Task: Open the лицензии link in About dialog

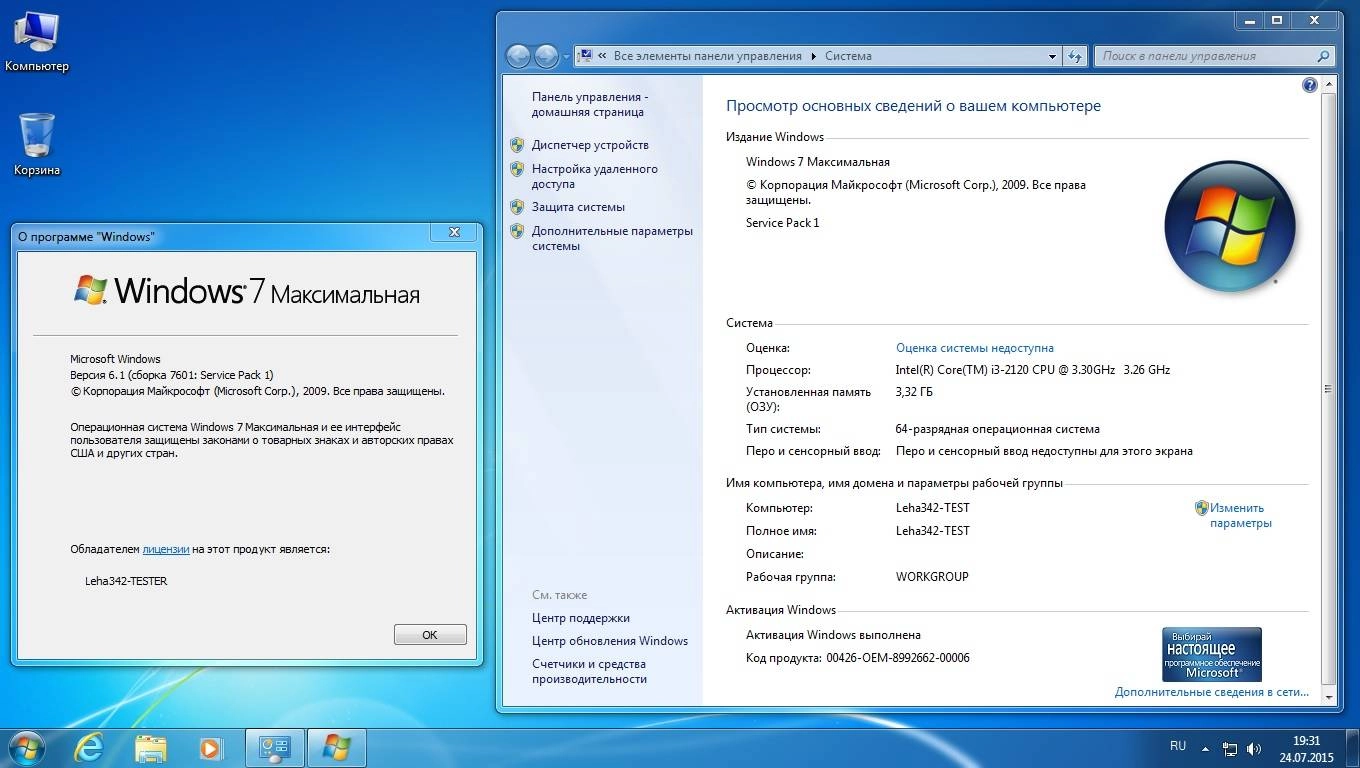Action: pos(166,549)
